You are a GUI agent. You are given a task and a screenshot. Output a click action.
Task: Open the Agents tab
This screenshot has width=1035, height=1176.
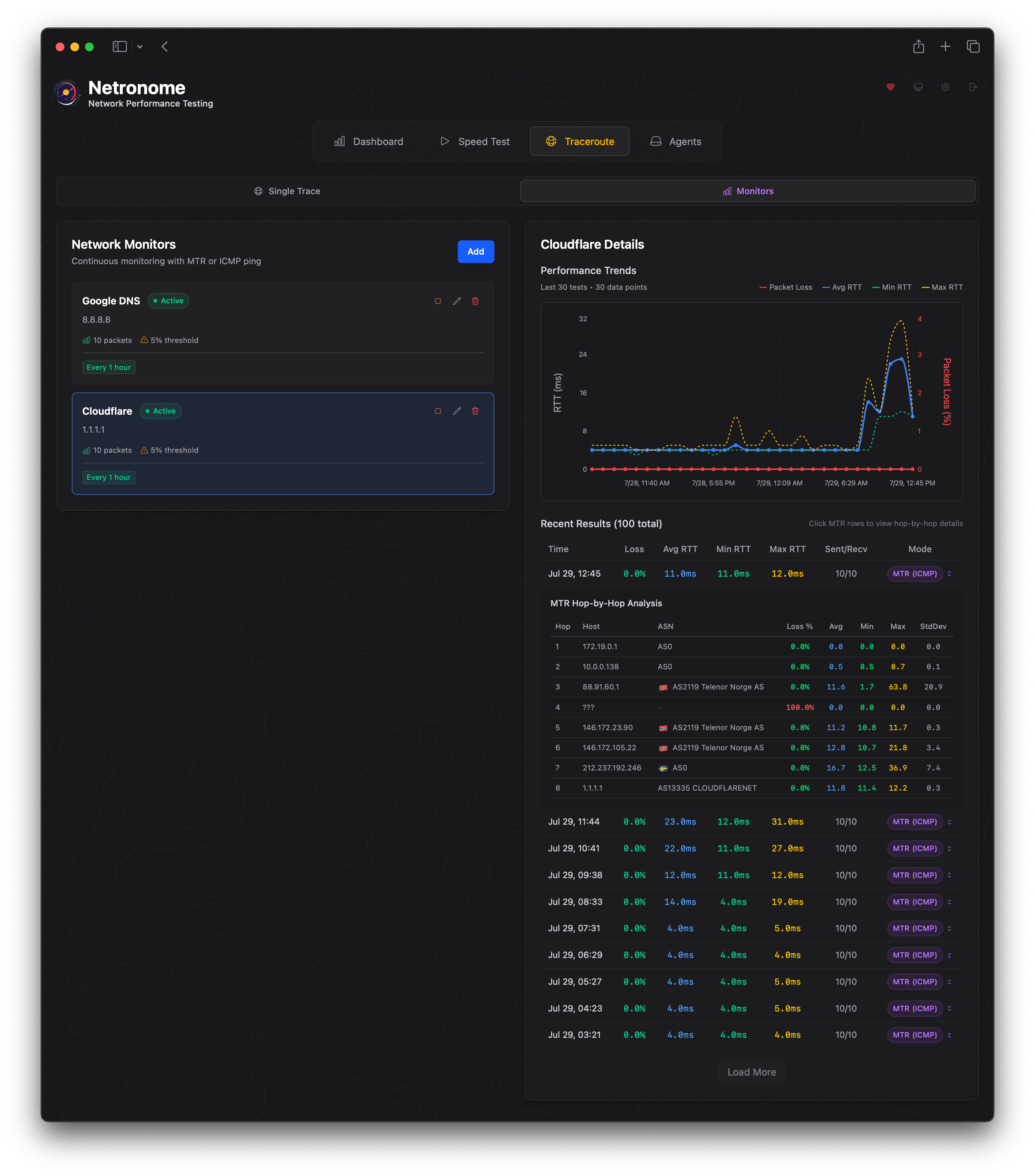(675, 141)
